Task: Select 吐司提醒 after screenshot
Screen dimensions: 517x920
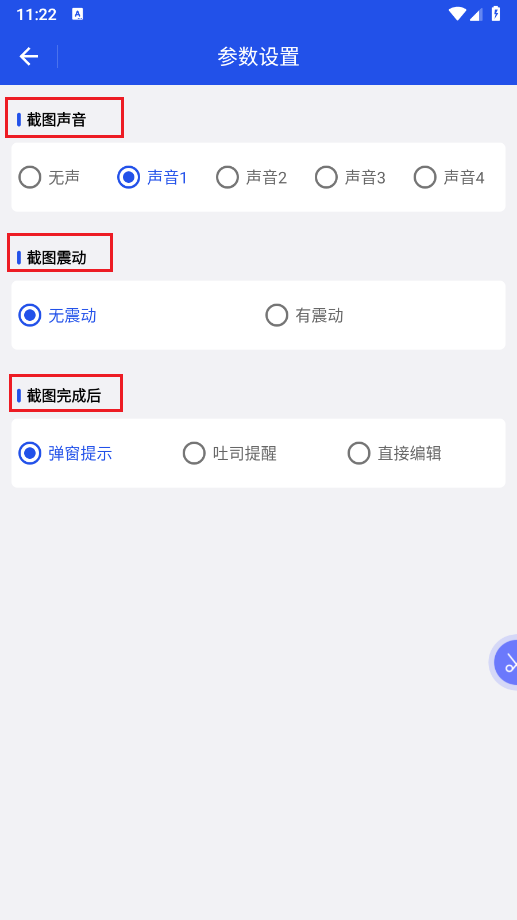Action: pyautogui.click(x=229, y=453)
